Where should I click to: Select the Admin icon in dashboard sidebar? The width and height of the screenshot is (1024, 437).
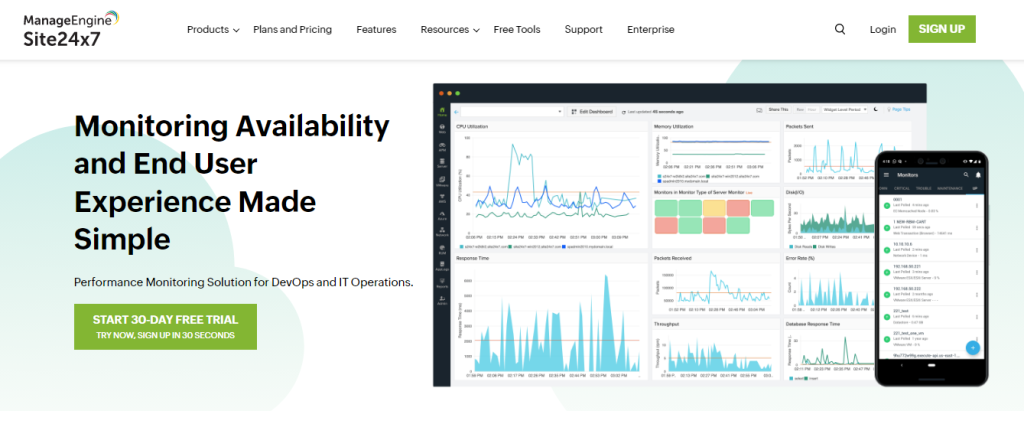pos(442,300)
